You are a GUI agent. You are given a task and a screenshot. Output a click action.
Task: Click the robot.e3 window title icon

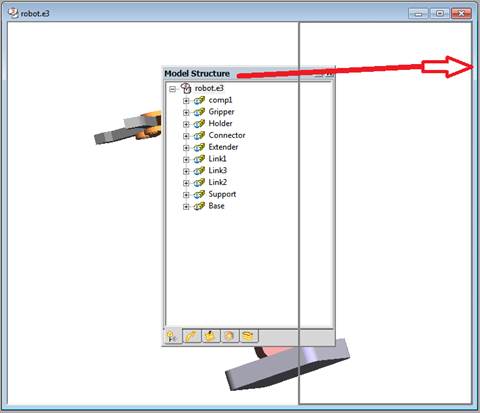(x=13, y=13)
